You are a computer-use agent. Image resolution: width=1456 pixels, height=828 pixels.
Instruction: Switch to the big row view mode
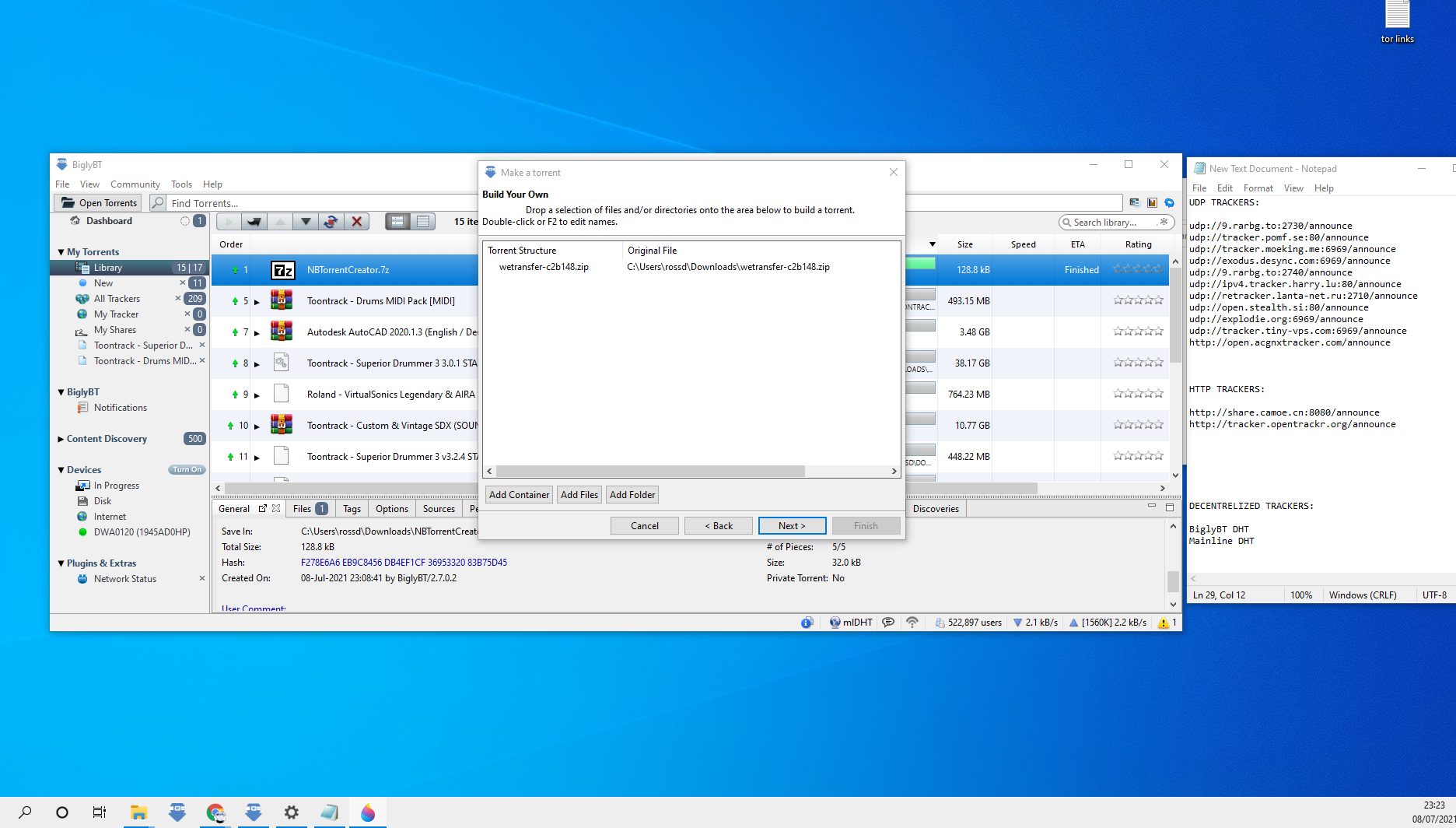(x=398, y=222)
